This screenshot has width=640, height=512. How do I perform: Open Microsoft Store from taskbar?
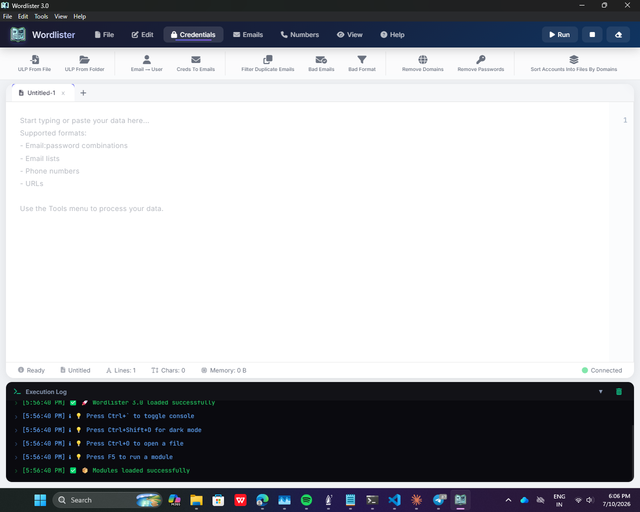218,500
